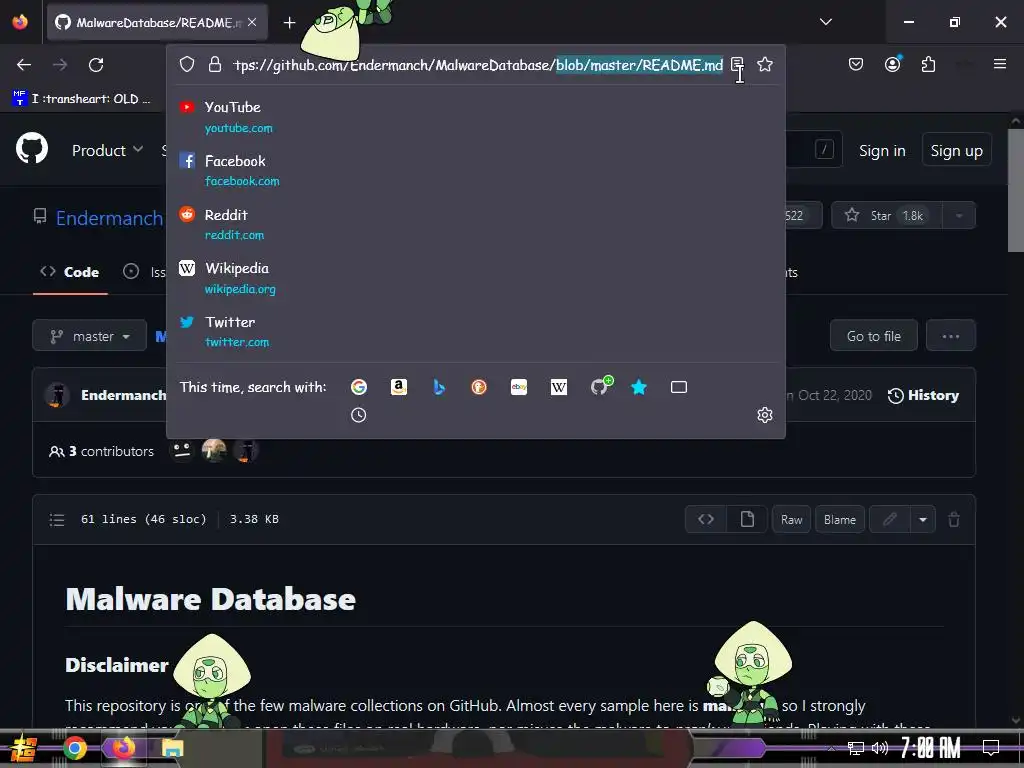Search history with the clock icon
Viewport: 1024px width, 768px height.
359,415
